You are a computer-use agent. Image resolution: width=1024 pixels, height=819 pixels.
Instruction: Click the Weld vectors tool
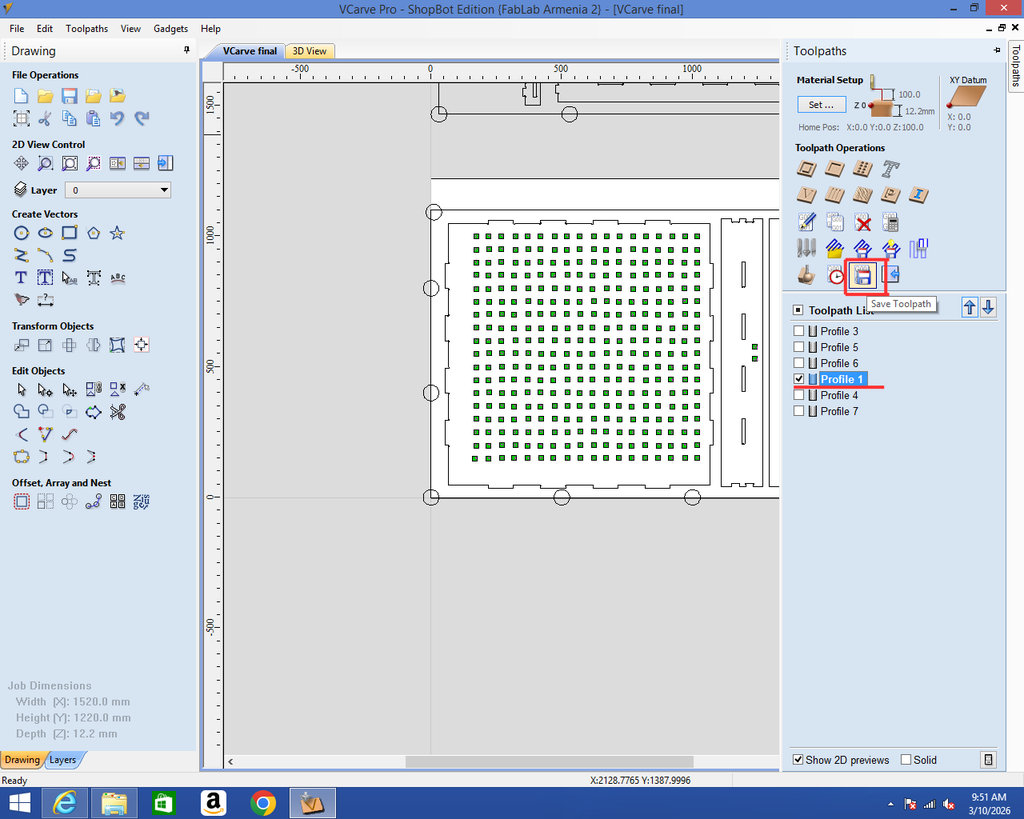pos(21,412)
